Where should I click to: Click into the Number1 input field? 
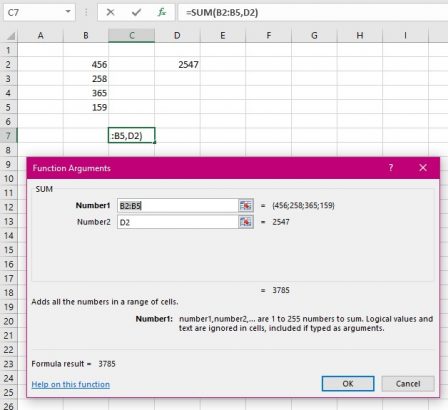178,205
